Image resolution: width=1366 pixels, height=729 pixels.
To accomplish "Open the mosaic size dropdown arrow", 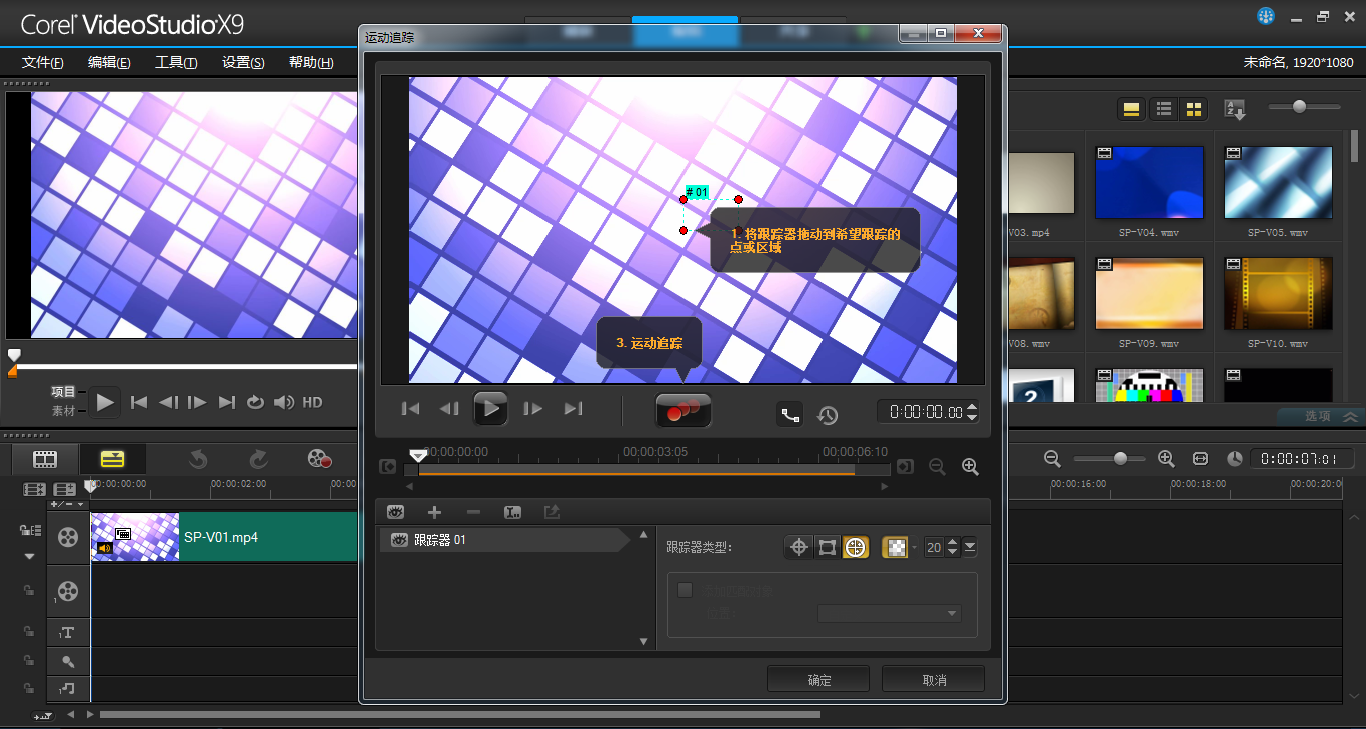I will (970, 547).
